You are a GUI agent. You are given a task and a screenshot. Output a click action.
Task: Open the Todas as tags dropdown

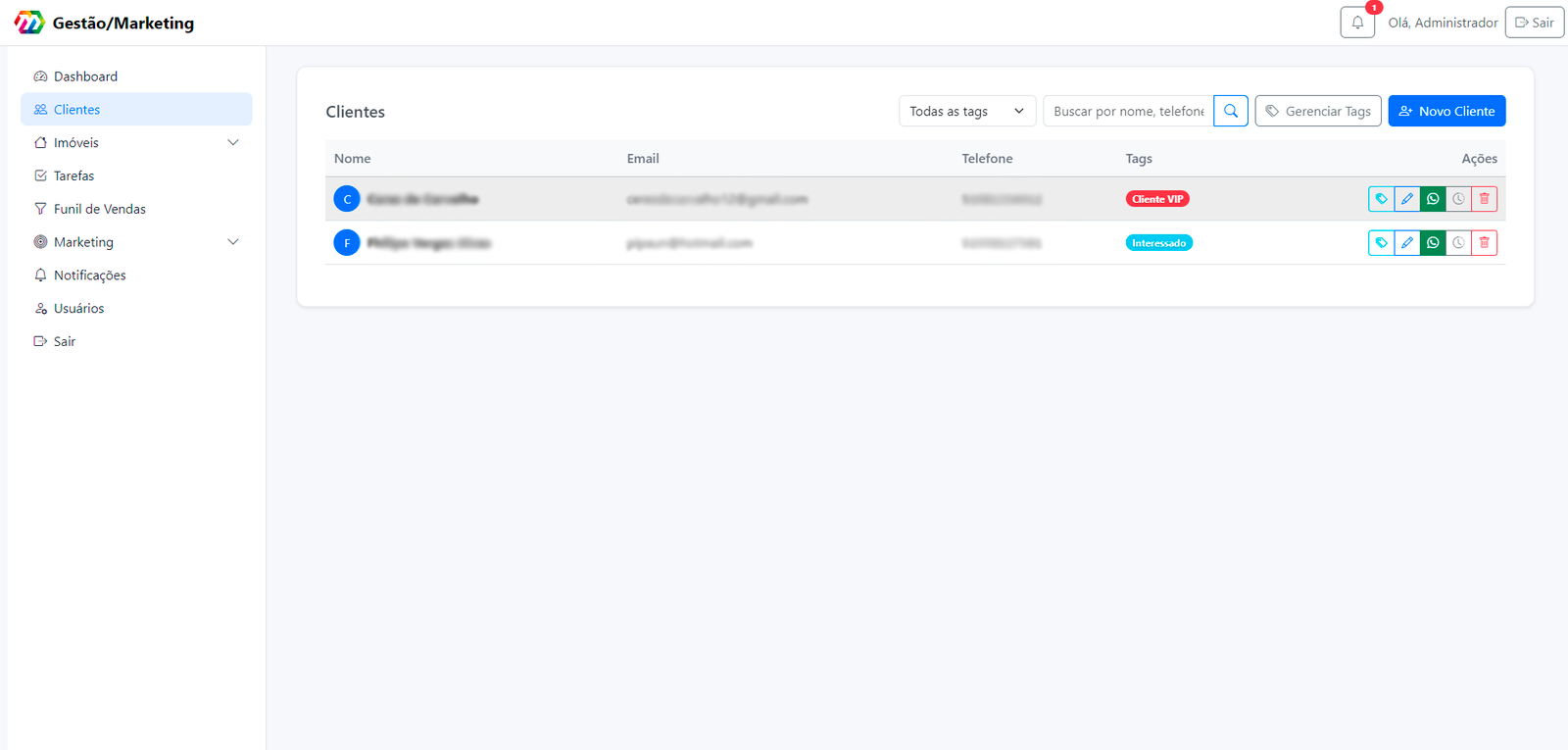click(966, 111)
